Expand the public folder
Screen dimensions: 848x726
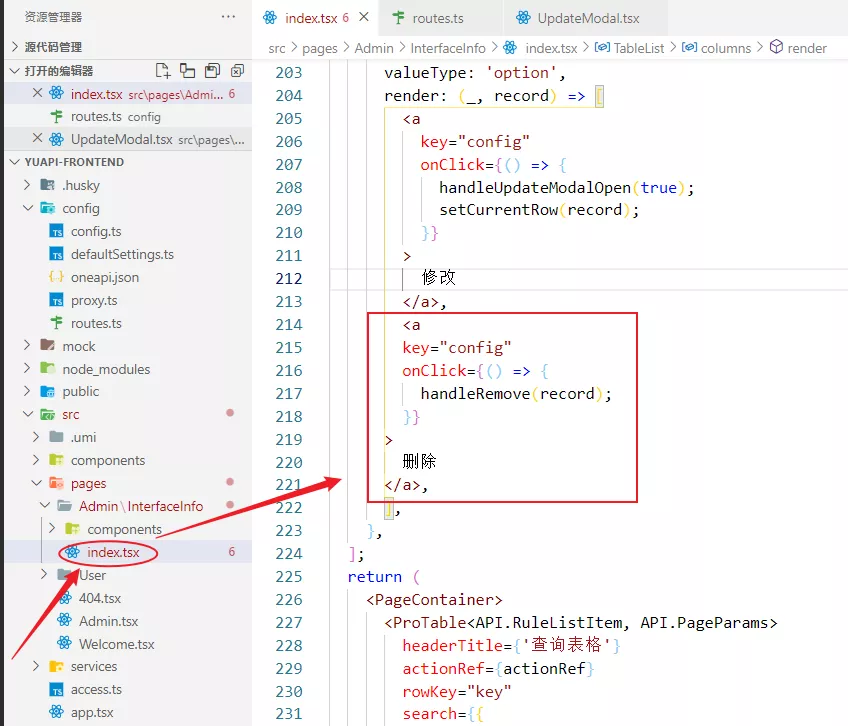(x=27, y=391)
